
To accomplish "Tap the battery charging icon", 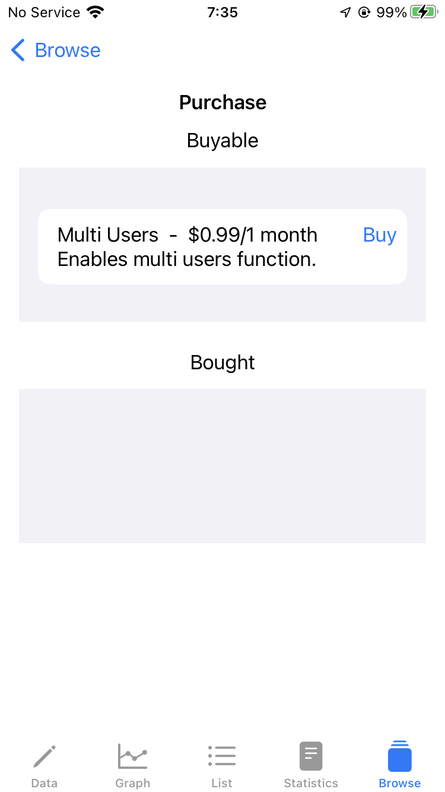I will [423, 12].
